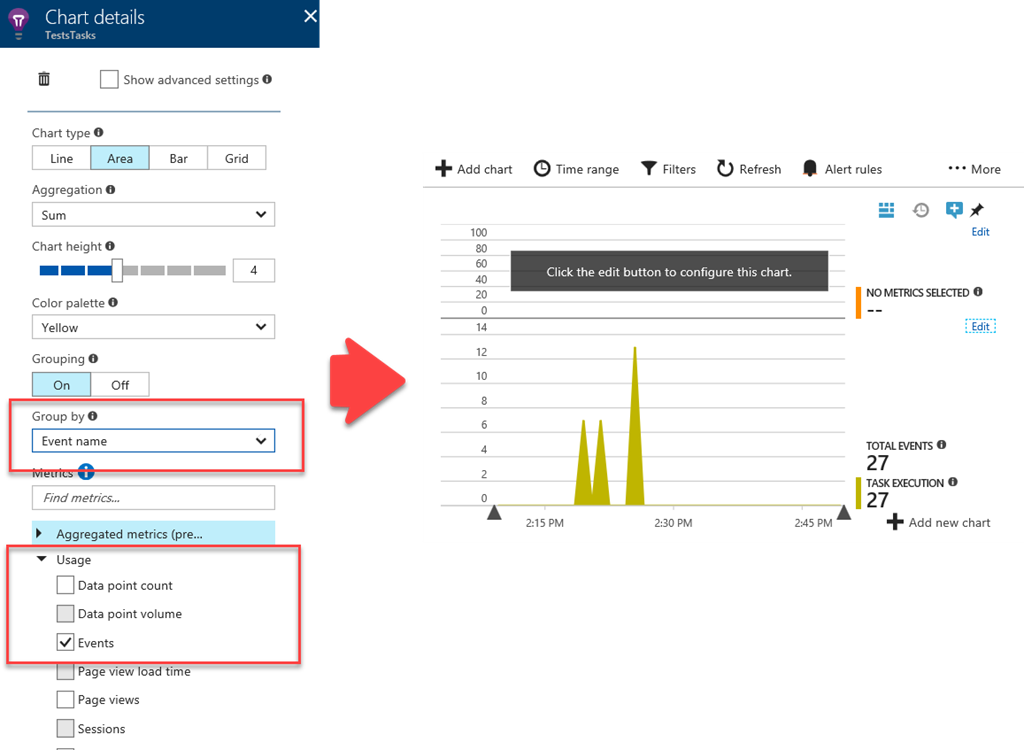Open Filters from the toolbar
The image size is (1024, 750).
pos(668,169)
